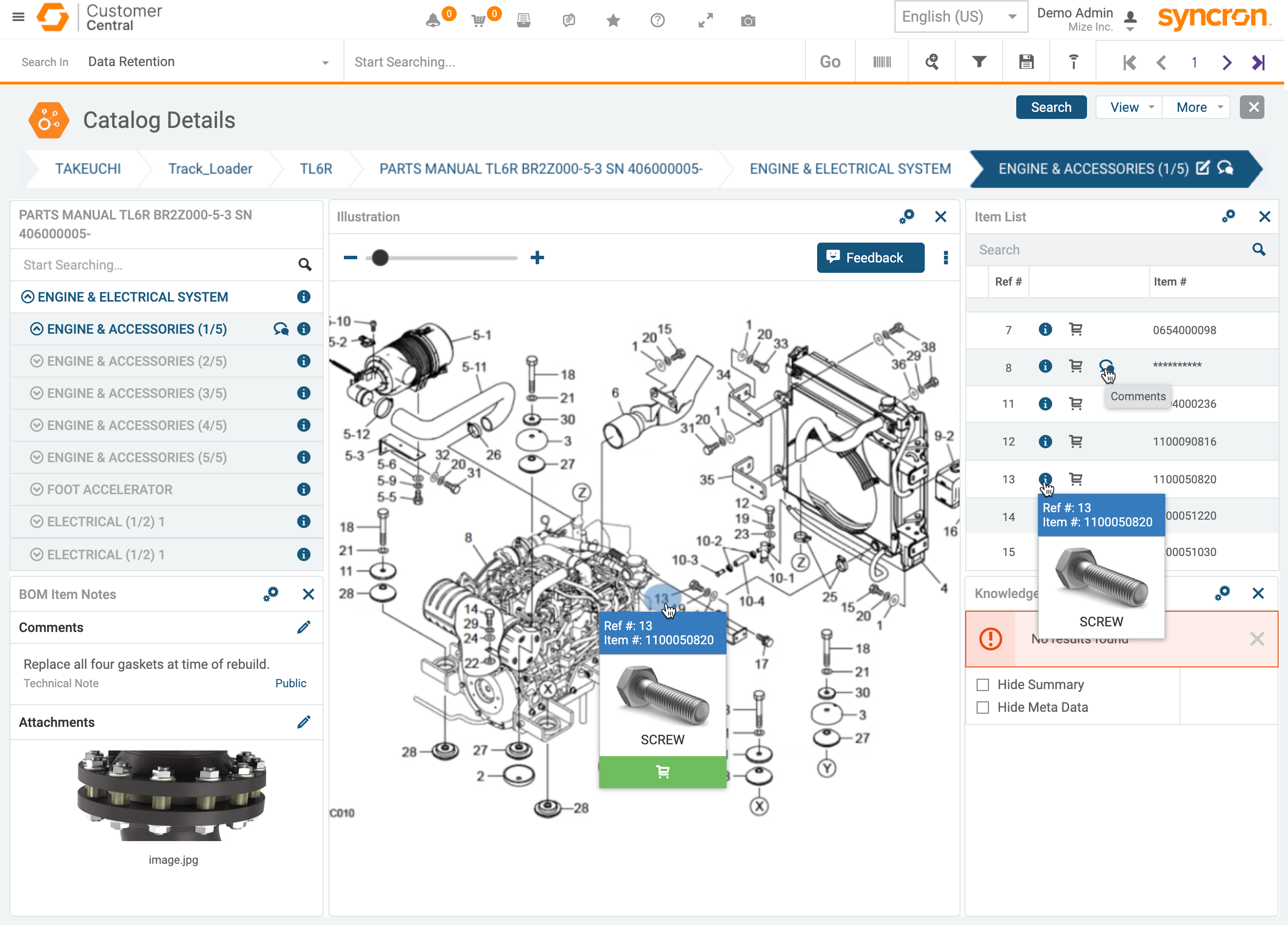
Task: Open BOM Item Notes settings gears
Action: point(270,594)
